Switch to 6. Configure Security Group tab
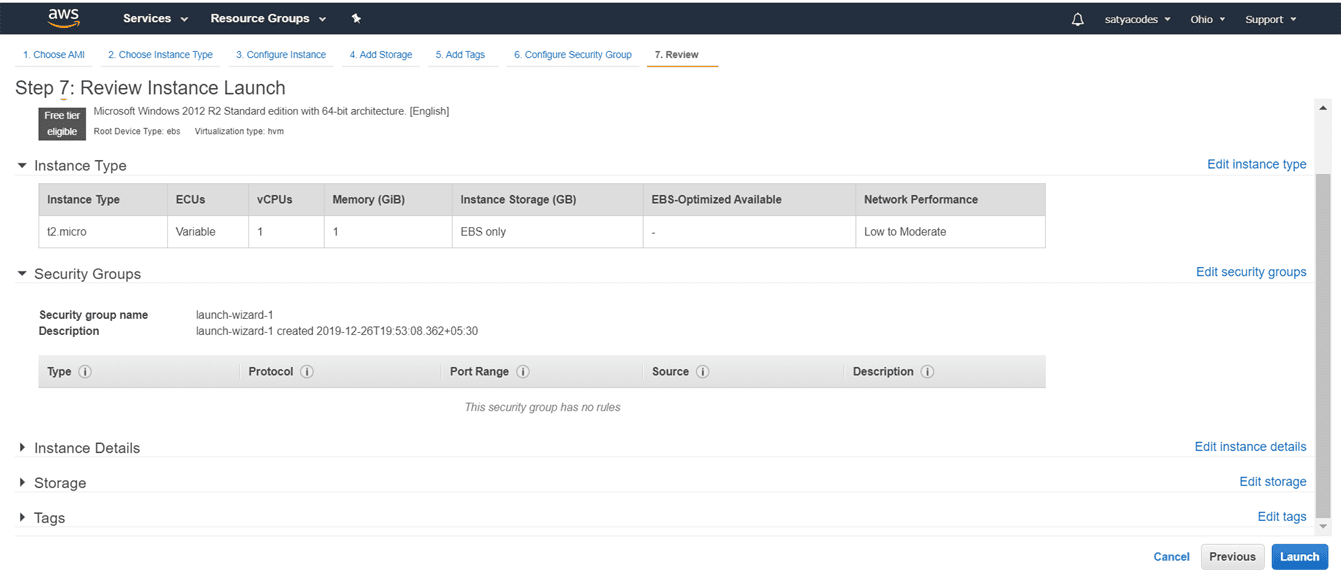Screen dimensions: 1341x581 [x=572, y=55]
